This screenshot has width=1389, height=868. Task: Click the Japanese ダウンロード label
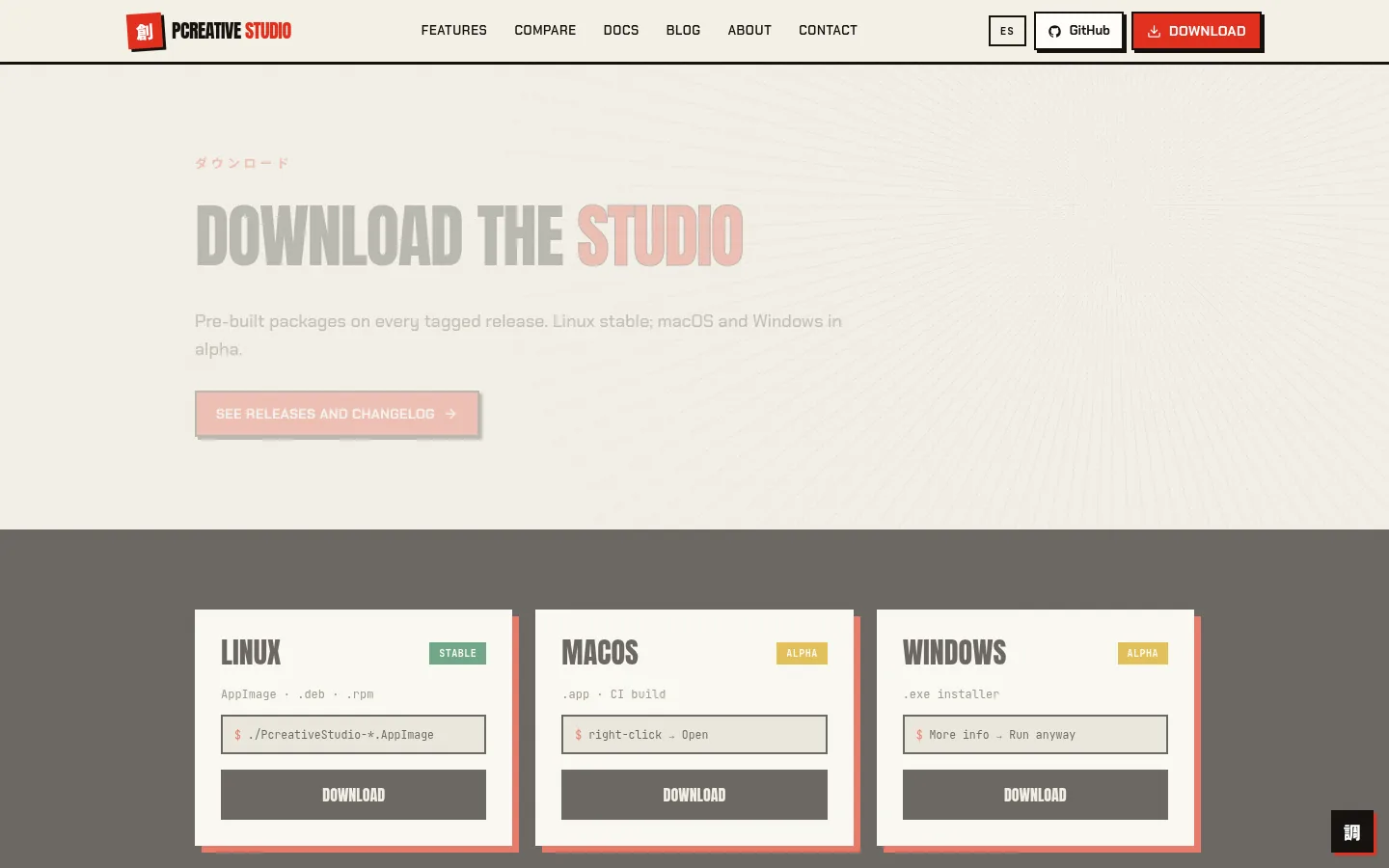(x=242, y=163)
